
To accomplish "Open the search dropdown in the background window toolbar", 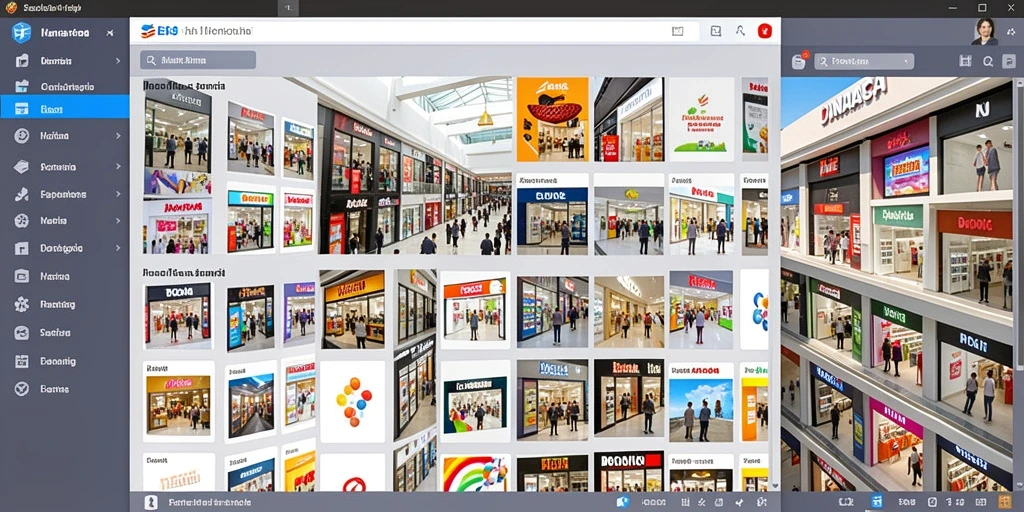I will click(864, 61).
